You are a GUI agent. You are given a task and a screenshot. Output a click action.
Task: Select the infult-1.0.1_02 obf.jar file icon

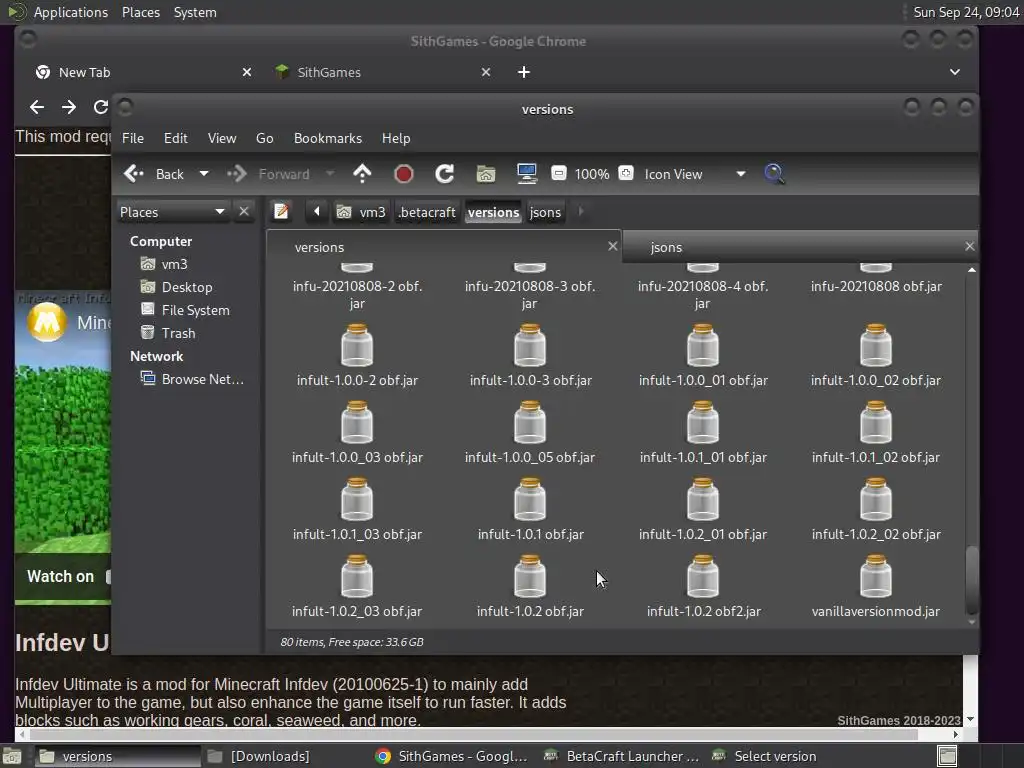876,422
